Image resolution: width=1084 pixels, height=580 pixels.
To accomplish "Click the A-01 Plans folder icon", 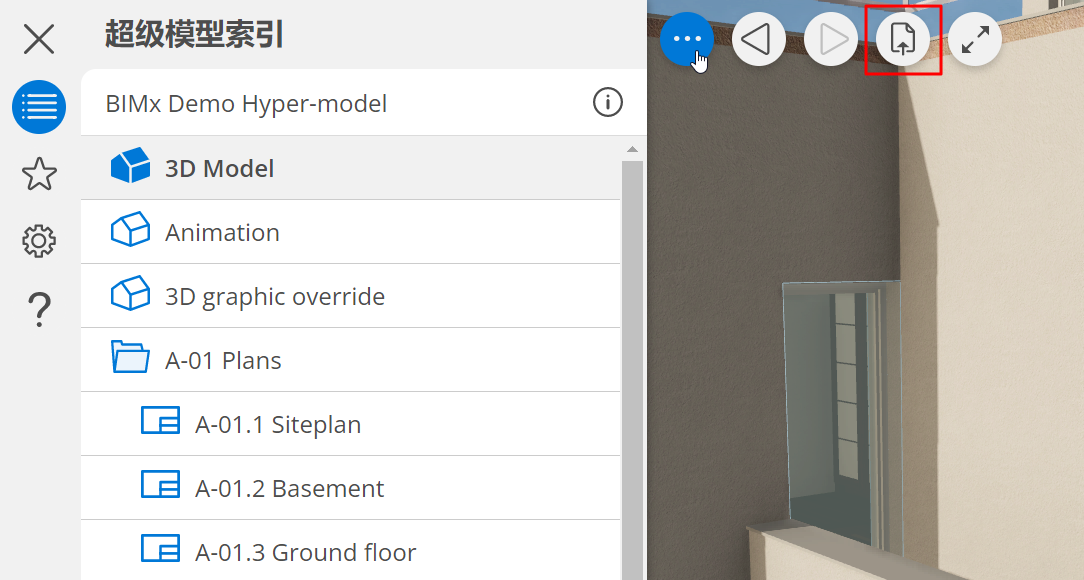I will 130,357.
